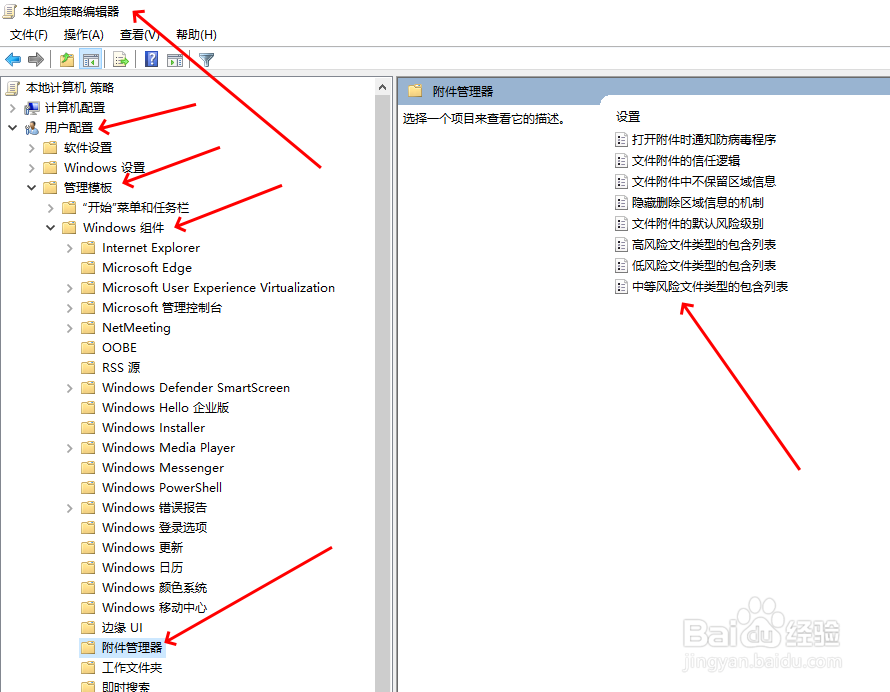Open the 操作(A) menu

[83, 34]
